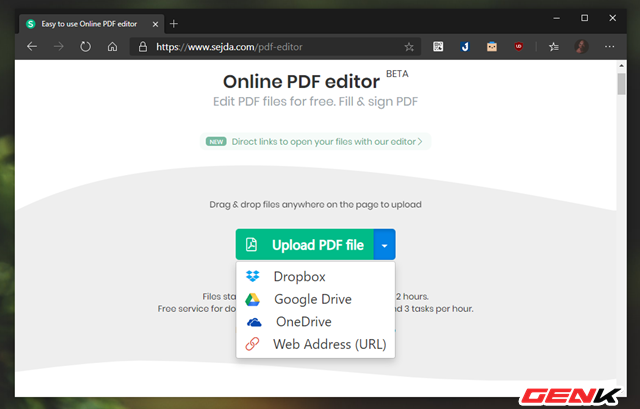Choose Google Drive from the upload menu
This screenshot has height=409, width=640.
click(312, 299)
